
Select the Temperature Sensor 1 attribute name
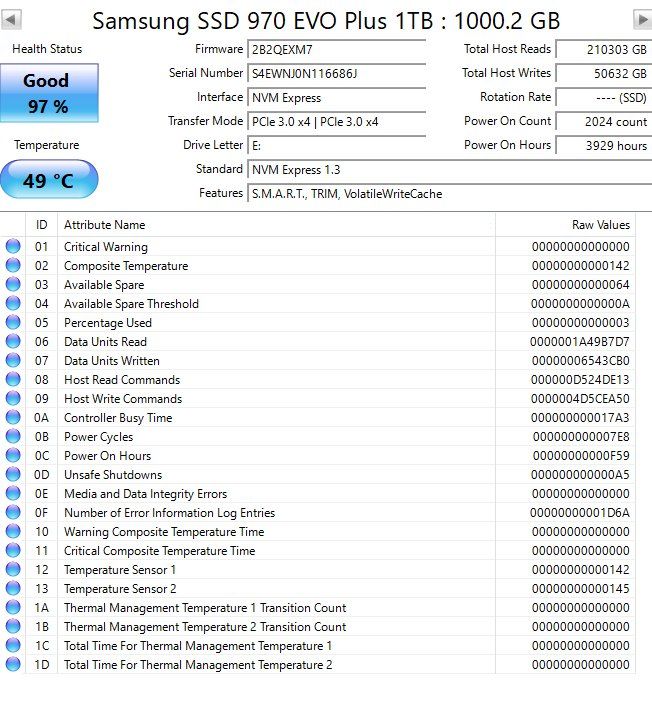click(120, 570)
